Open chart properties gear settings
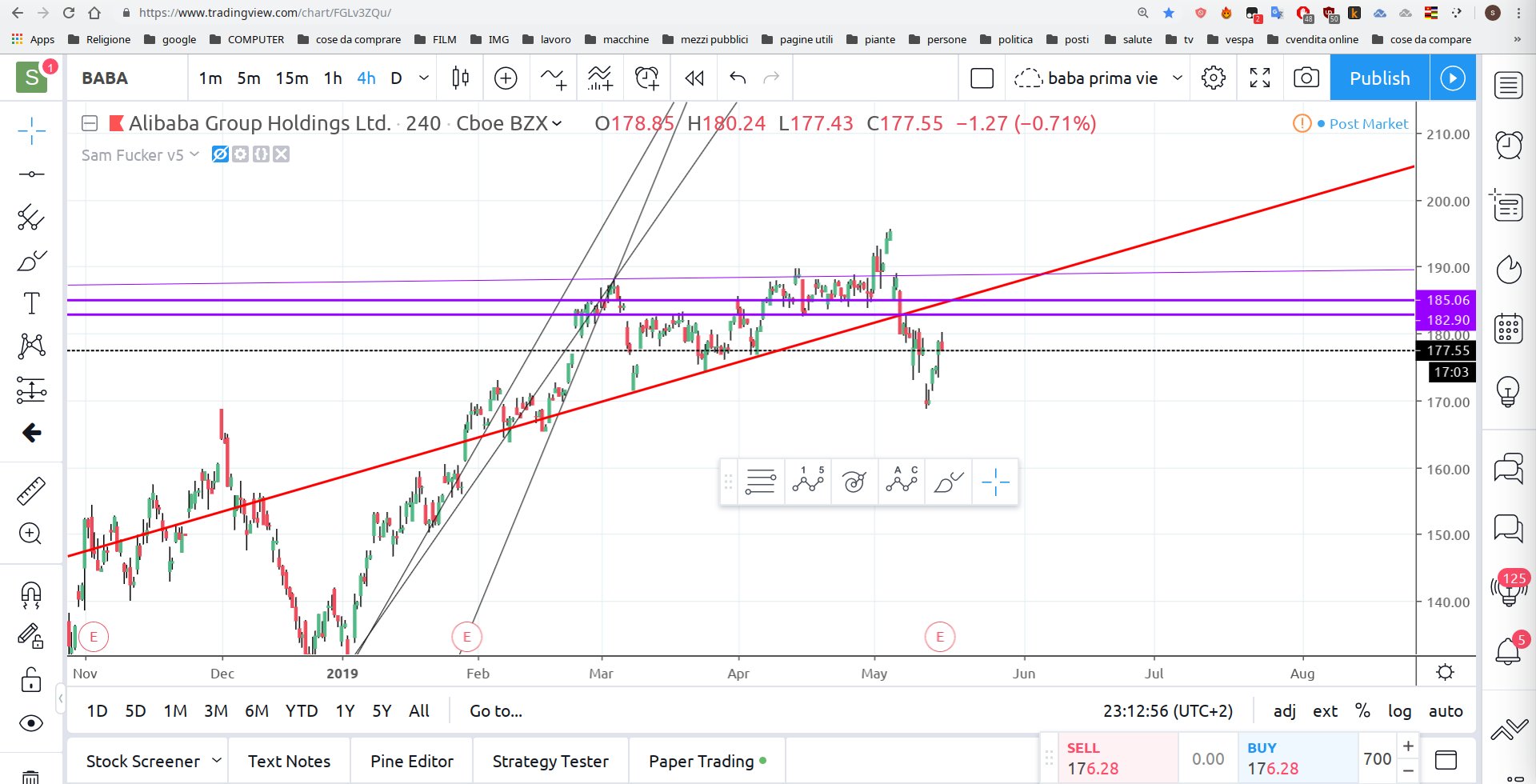Viewport: 1536px width, 784px height. (x=1213, y=78)
